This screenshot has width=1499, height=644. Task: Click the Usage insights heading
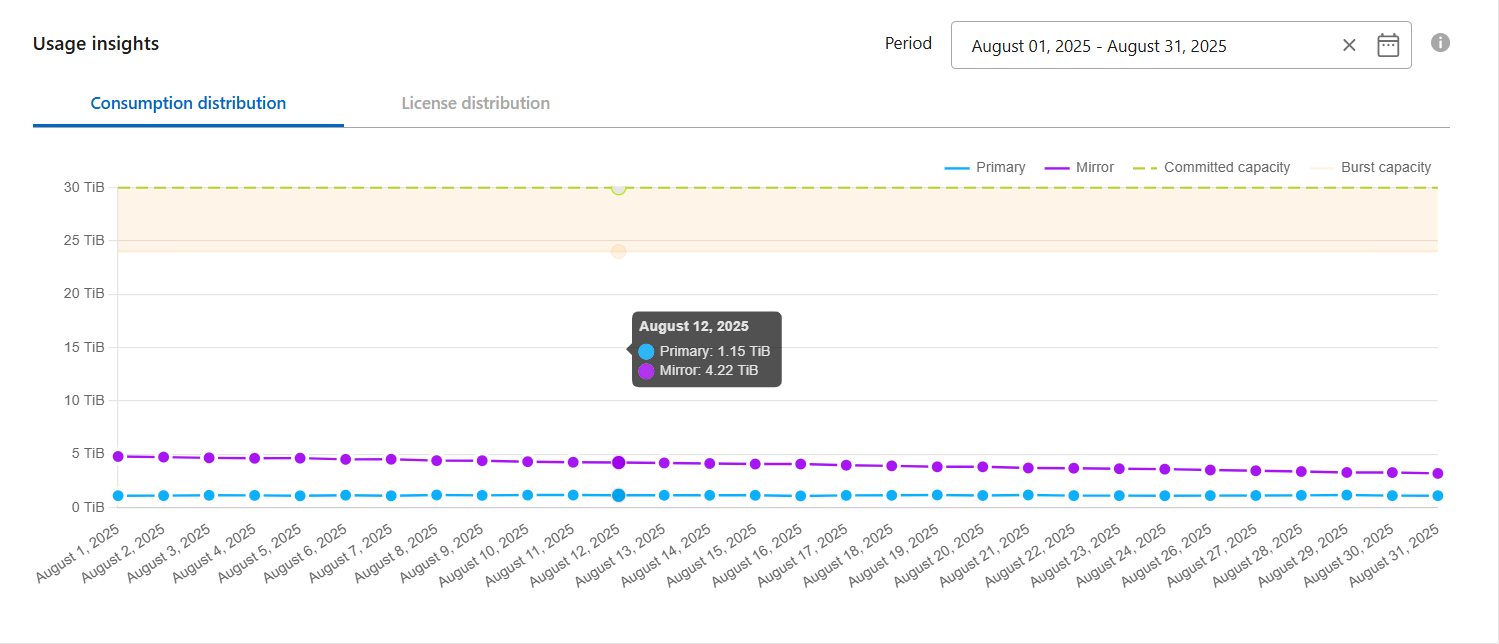(95, 43)
